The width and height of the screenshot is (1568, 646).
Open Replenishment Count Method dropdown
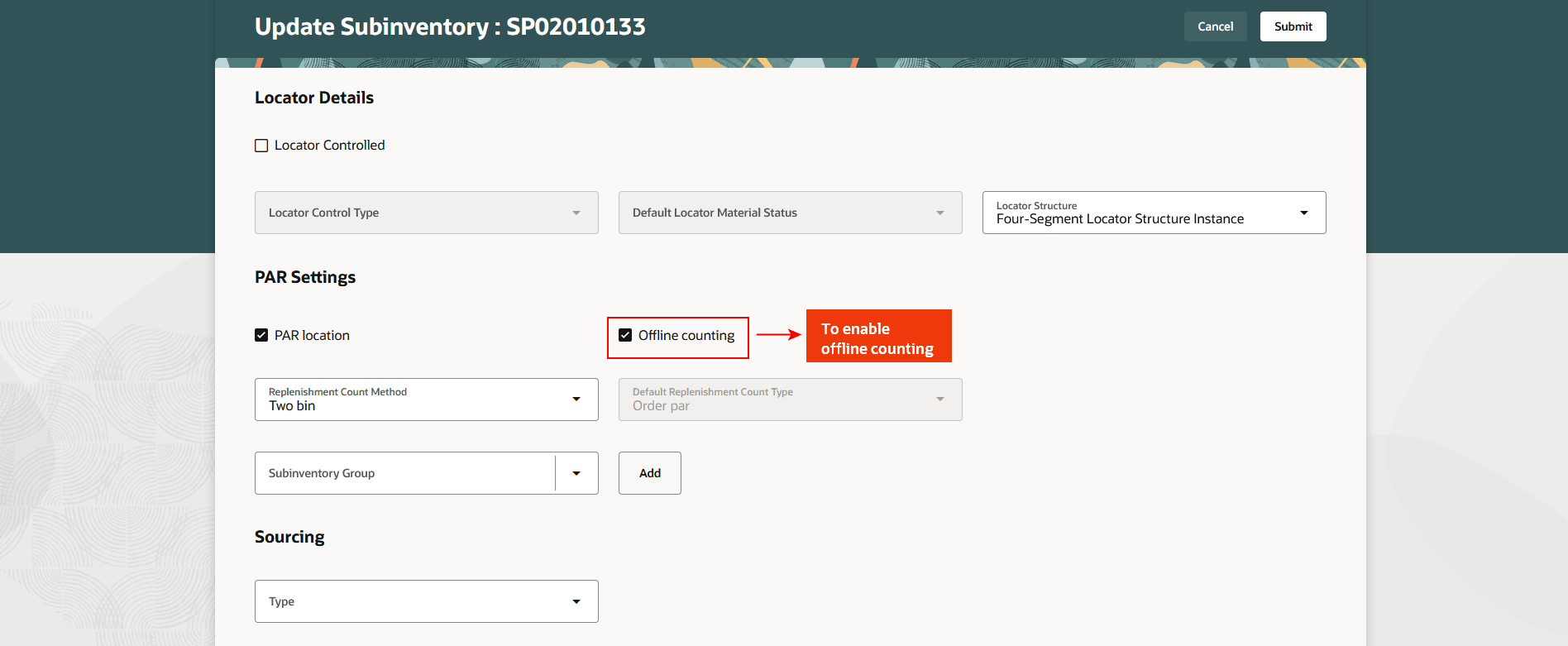(x=414, y=400)
